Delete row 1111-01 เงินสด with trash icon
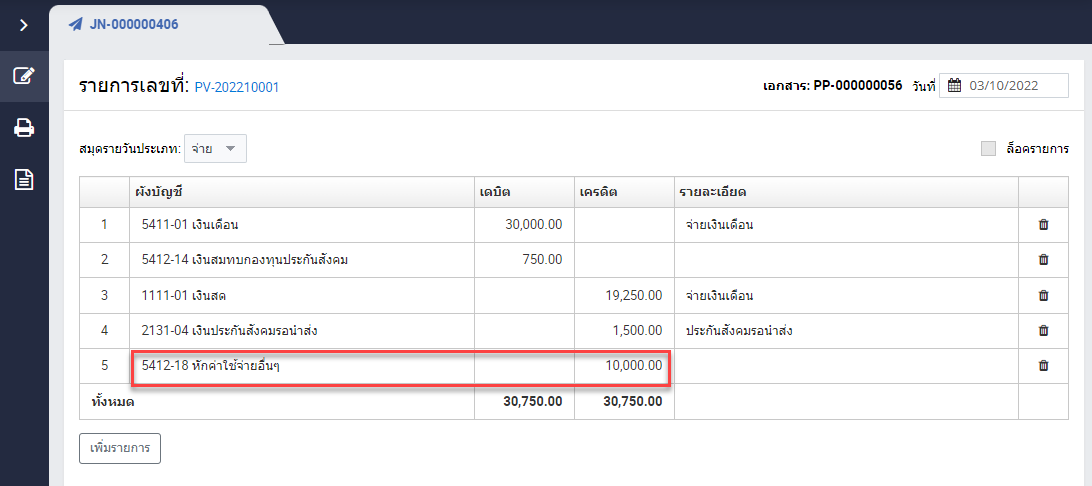Screen dimensions: 1092x486 coord(1043,295)
